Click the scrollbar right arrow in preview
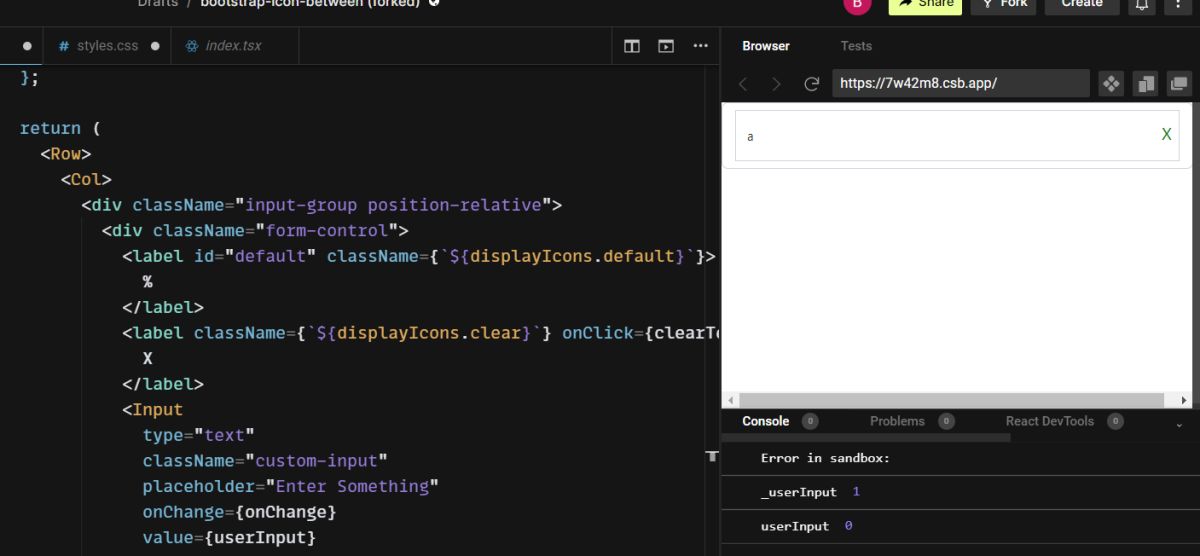1200x556 pixels. click(1184, 400)
